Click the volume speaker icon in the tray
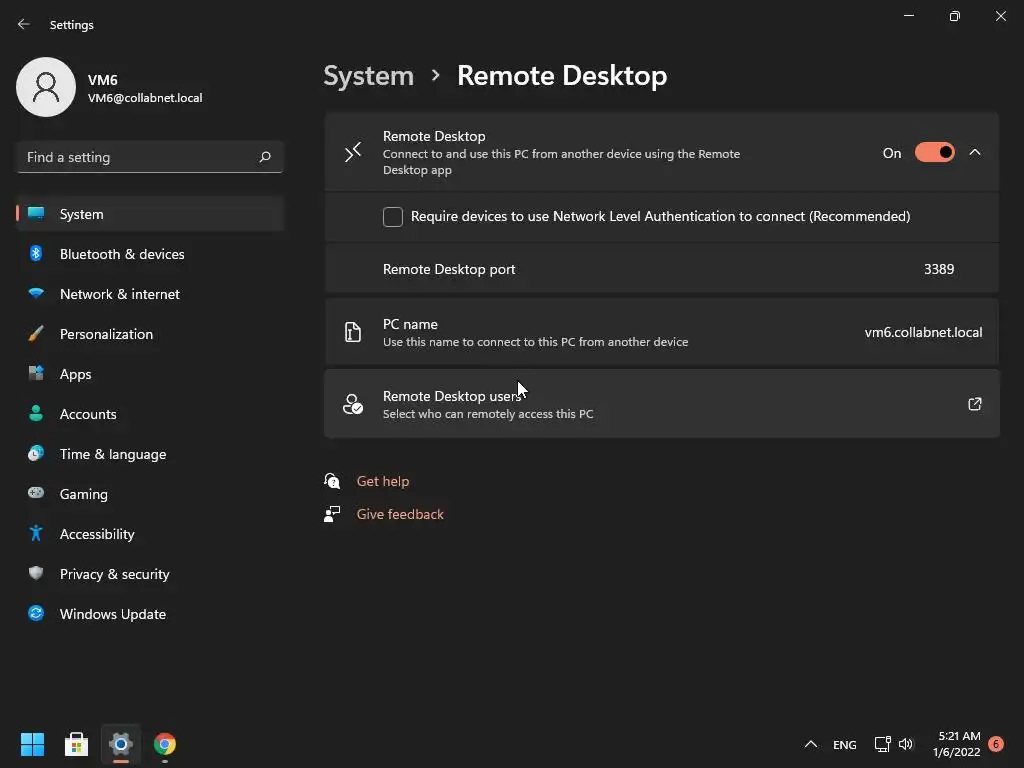This screenshot has width=1024, height=768. pyautogui.click(x=905, y=744)
